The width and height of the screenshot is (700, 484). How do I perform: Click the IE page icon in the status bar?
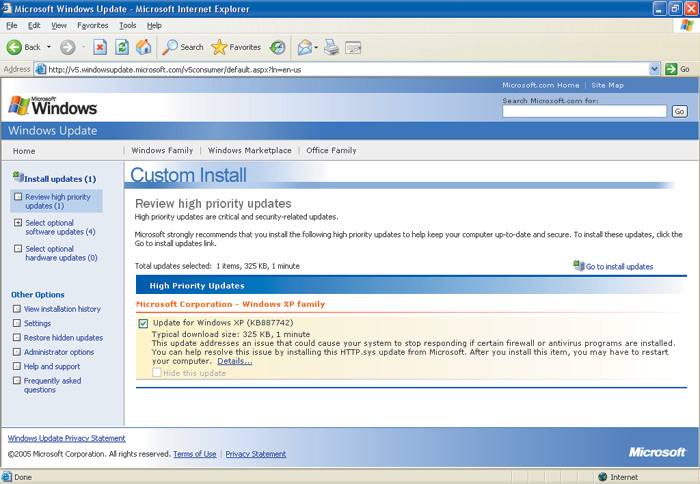pyautogui.click(x=6, y=476)
